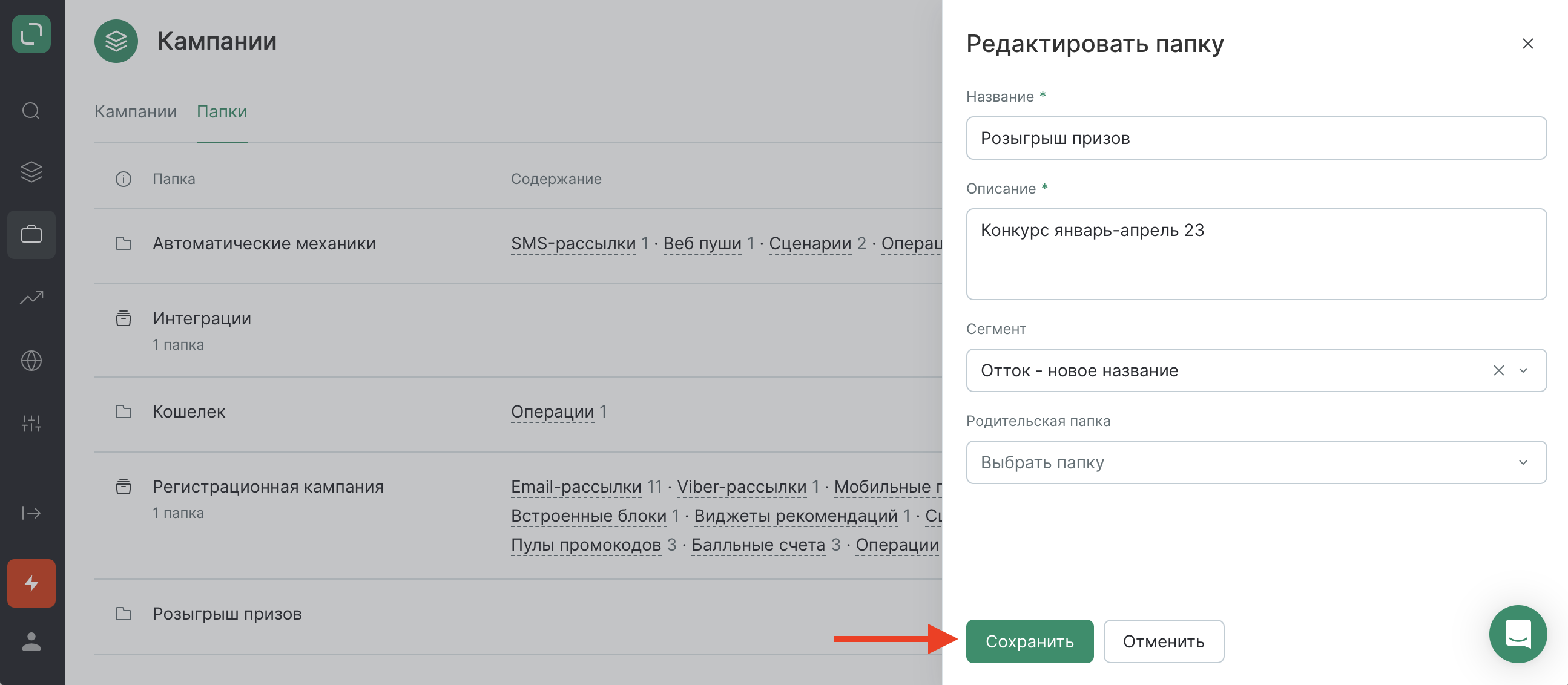Viewport: 1568px width, 685px height.
Task: Click the app logo in the sidebar
Action: pyautogui.click(x=31, y=33)
